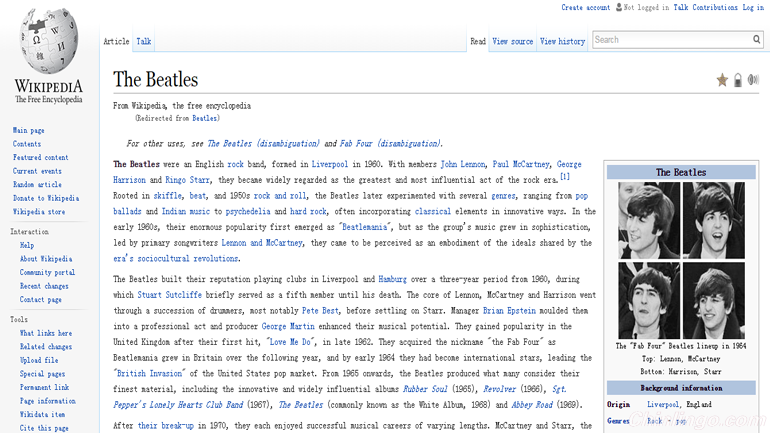The image size is (770, 433).
Task: Open Wikidata item link
Action: pyautogui.click(x=42, y=414)
